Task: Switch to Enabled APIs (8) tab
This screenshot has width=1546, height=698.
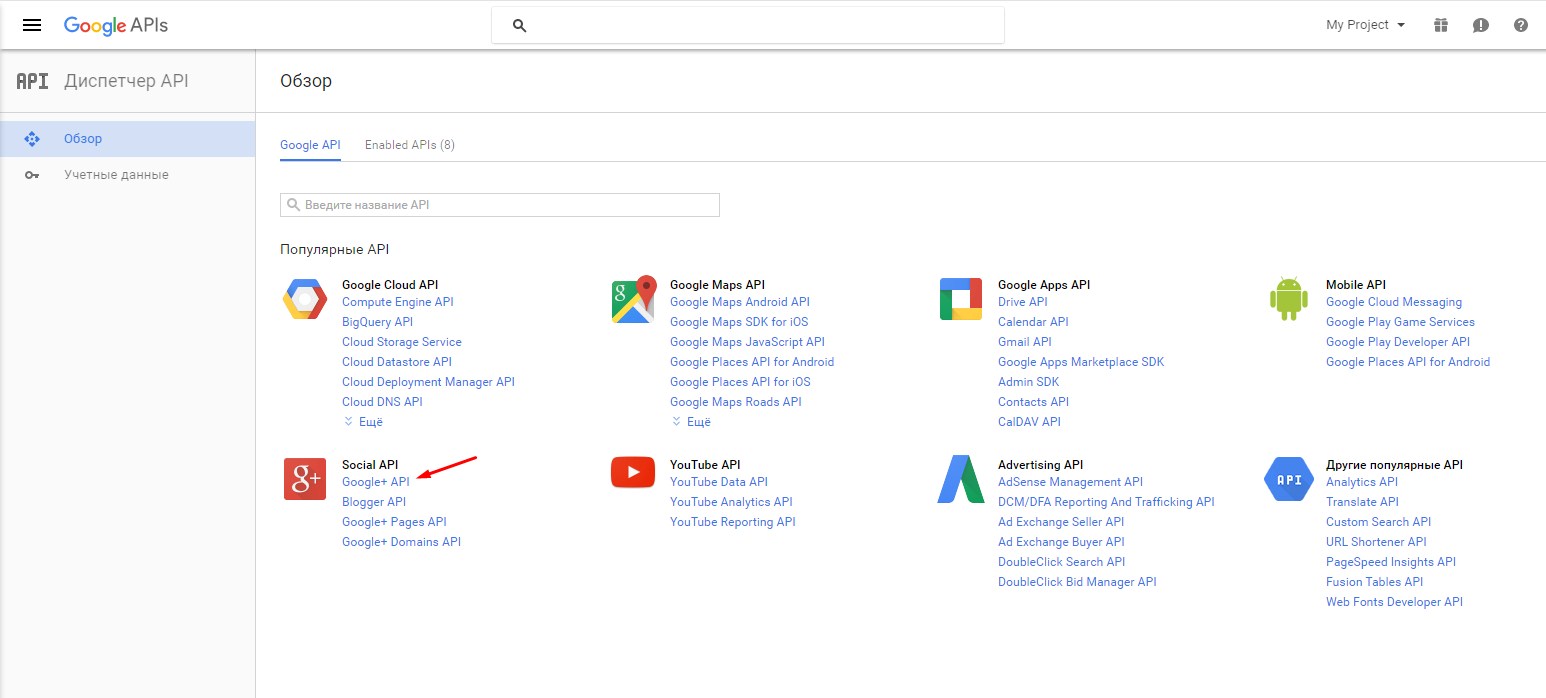Action: point(410,145)
